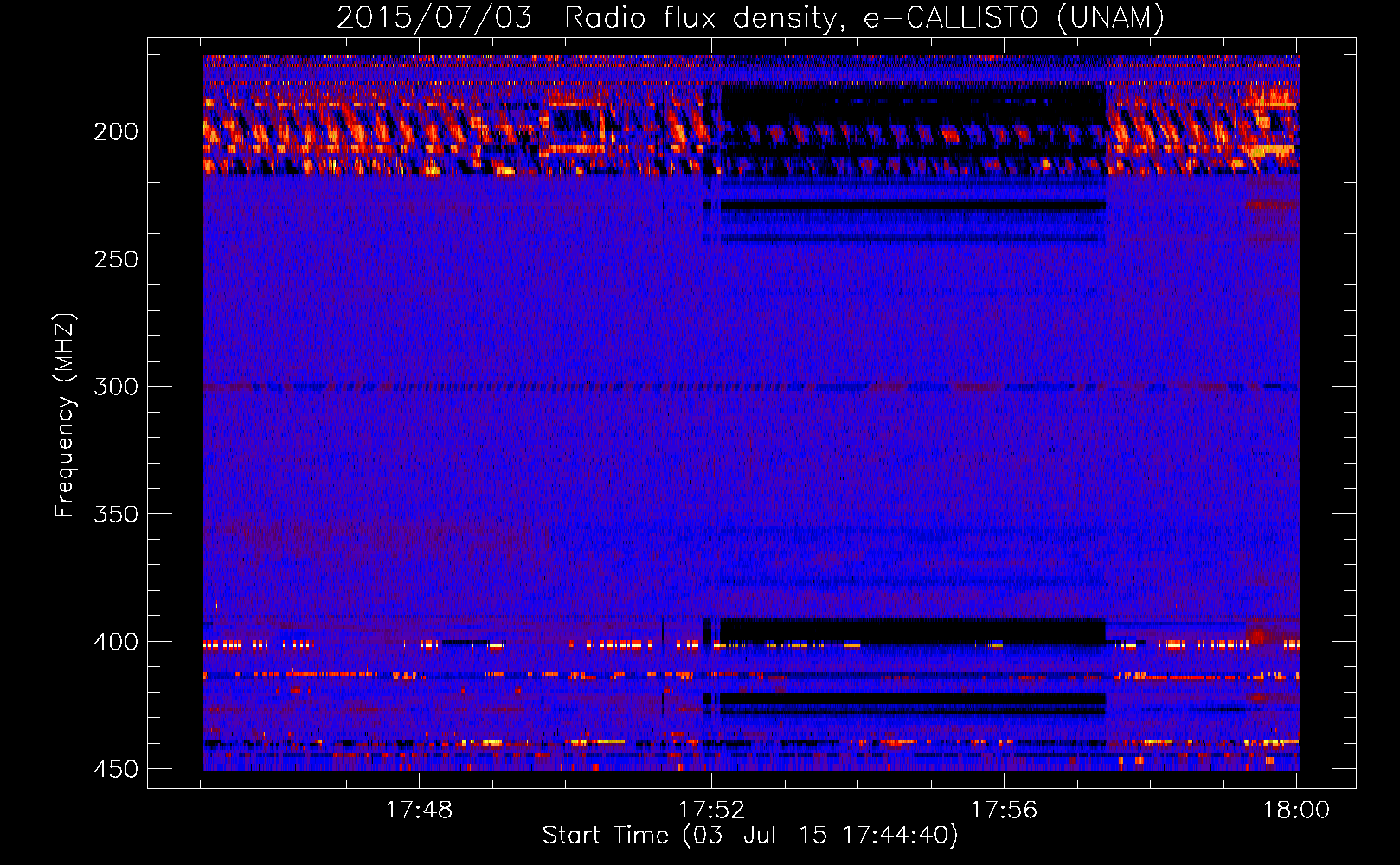Click the 300 frequency tick label
1400x865 pixels.
[x=116, y=387]
